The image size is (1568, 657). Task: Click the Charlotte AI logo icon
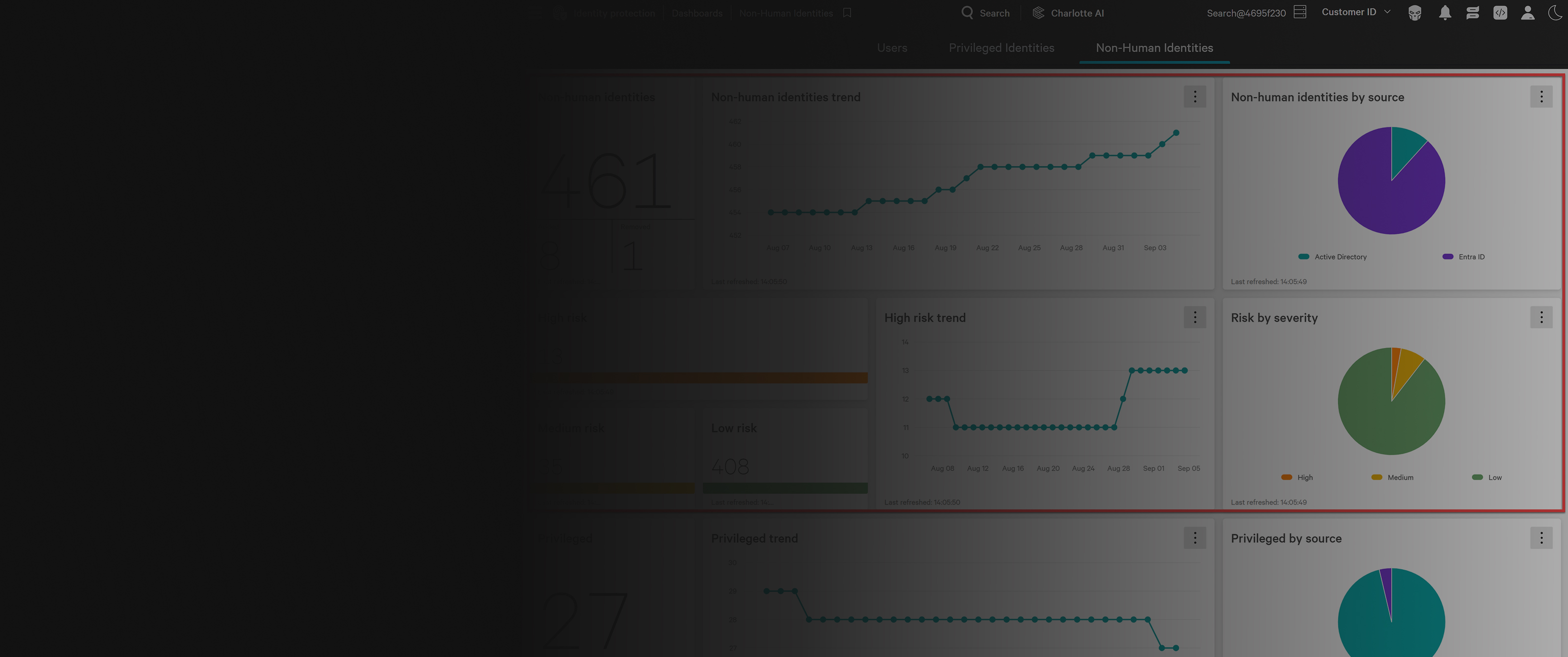[1038, 13]
